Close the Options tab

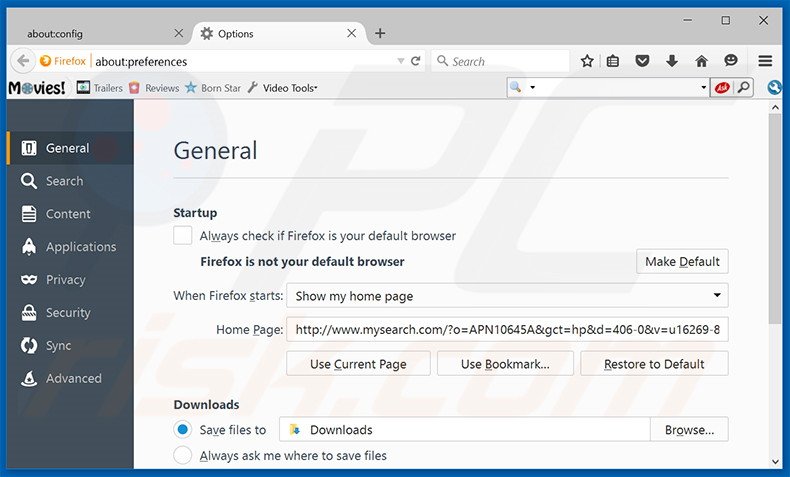coord(352,33)
